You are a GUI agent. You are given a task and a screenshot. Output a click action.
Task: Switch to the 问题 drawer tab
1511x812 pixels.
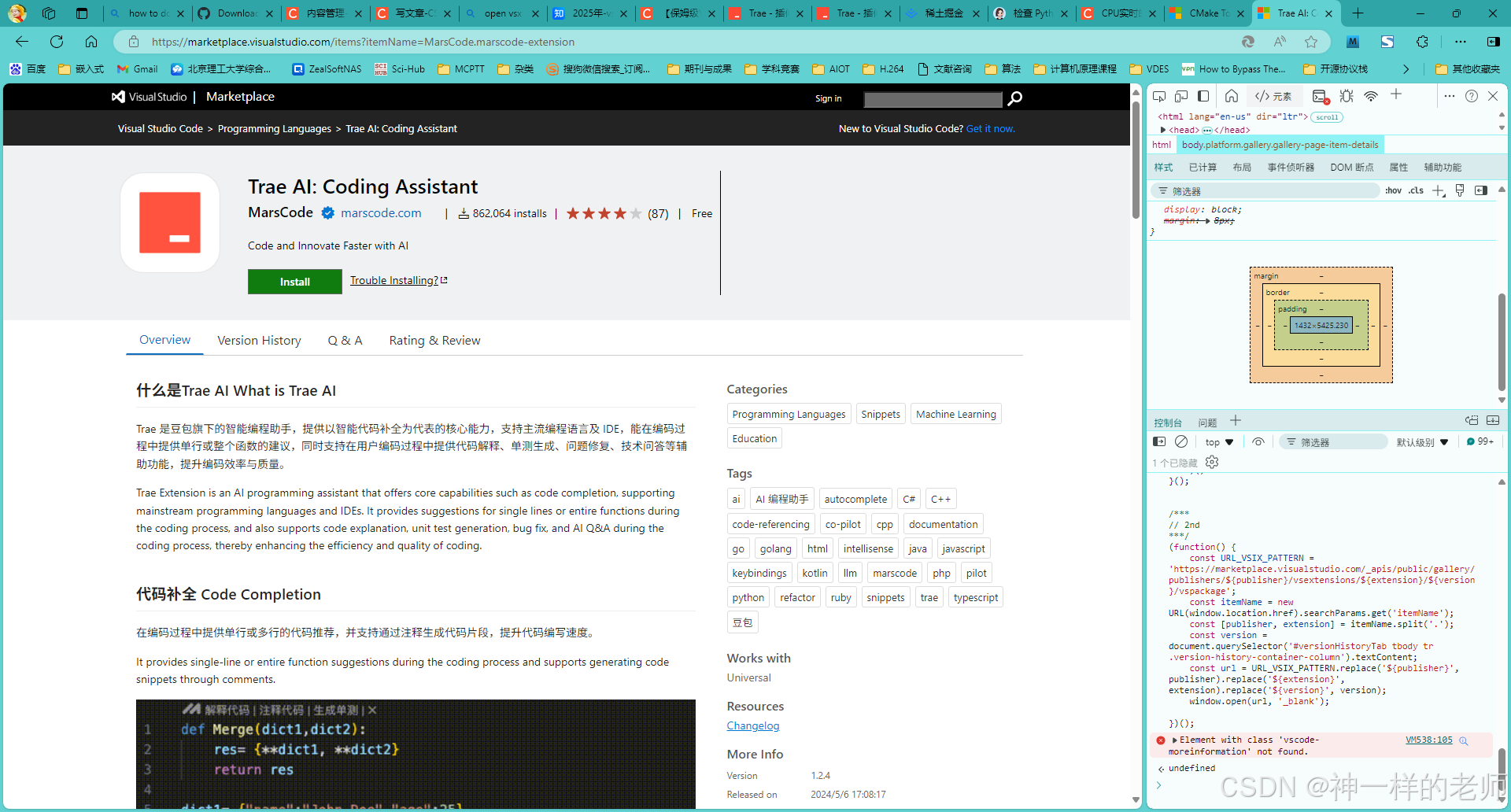tap(1207, 423)
